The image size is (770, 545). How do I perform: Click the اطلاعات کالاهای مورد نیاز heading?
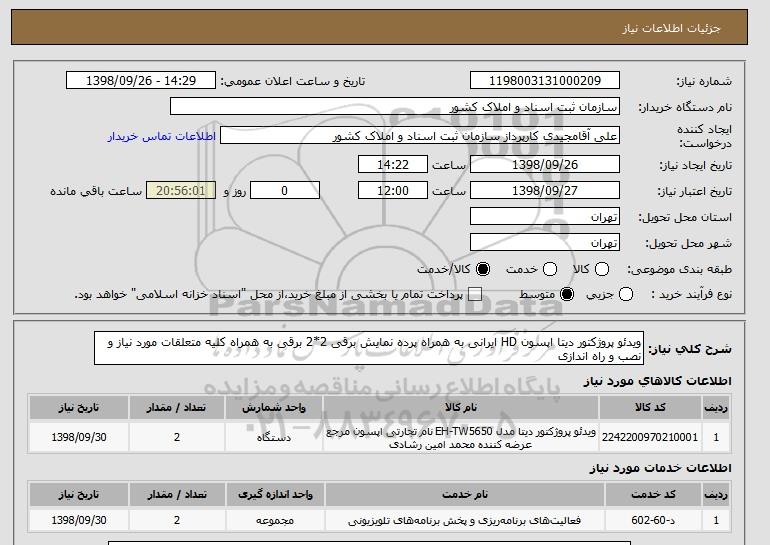pos(657,381)
